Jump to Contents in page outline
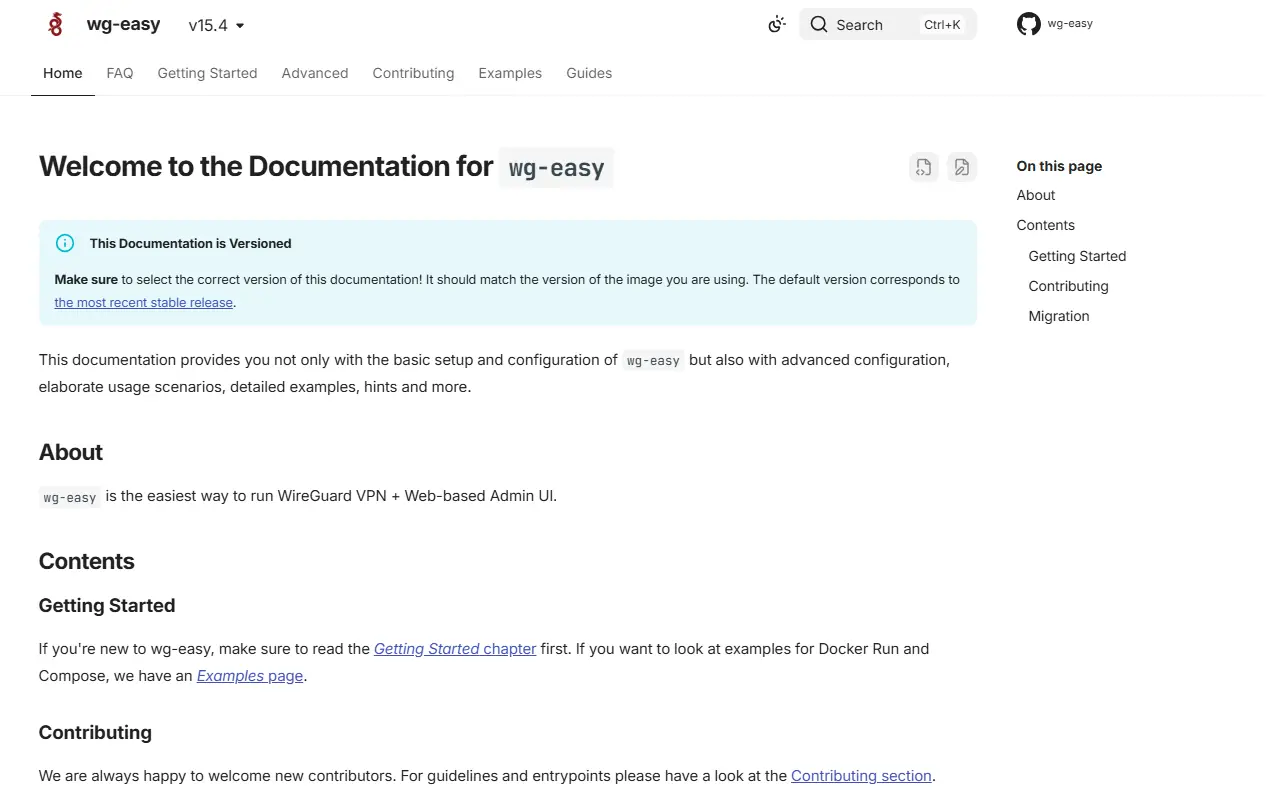 coord(1046,225)
